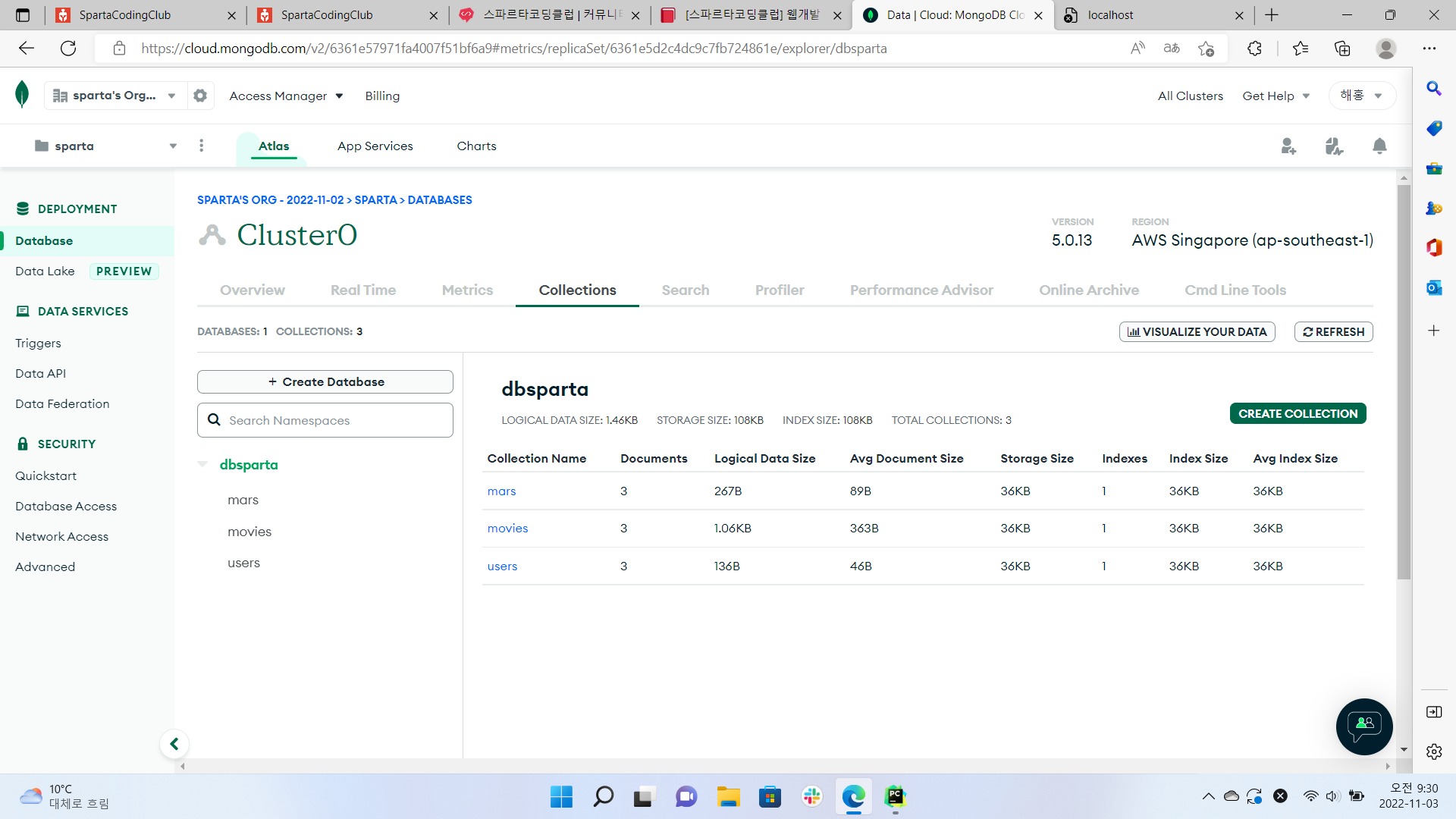
Task: Click the MongoDB leaf logo
Action: (22, 95)
